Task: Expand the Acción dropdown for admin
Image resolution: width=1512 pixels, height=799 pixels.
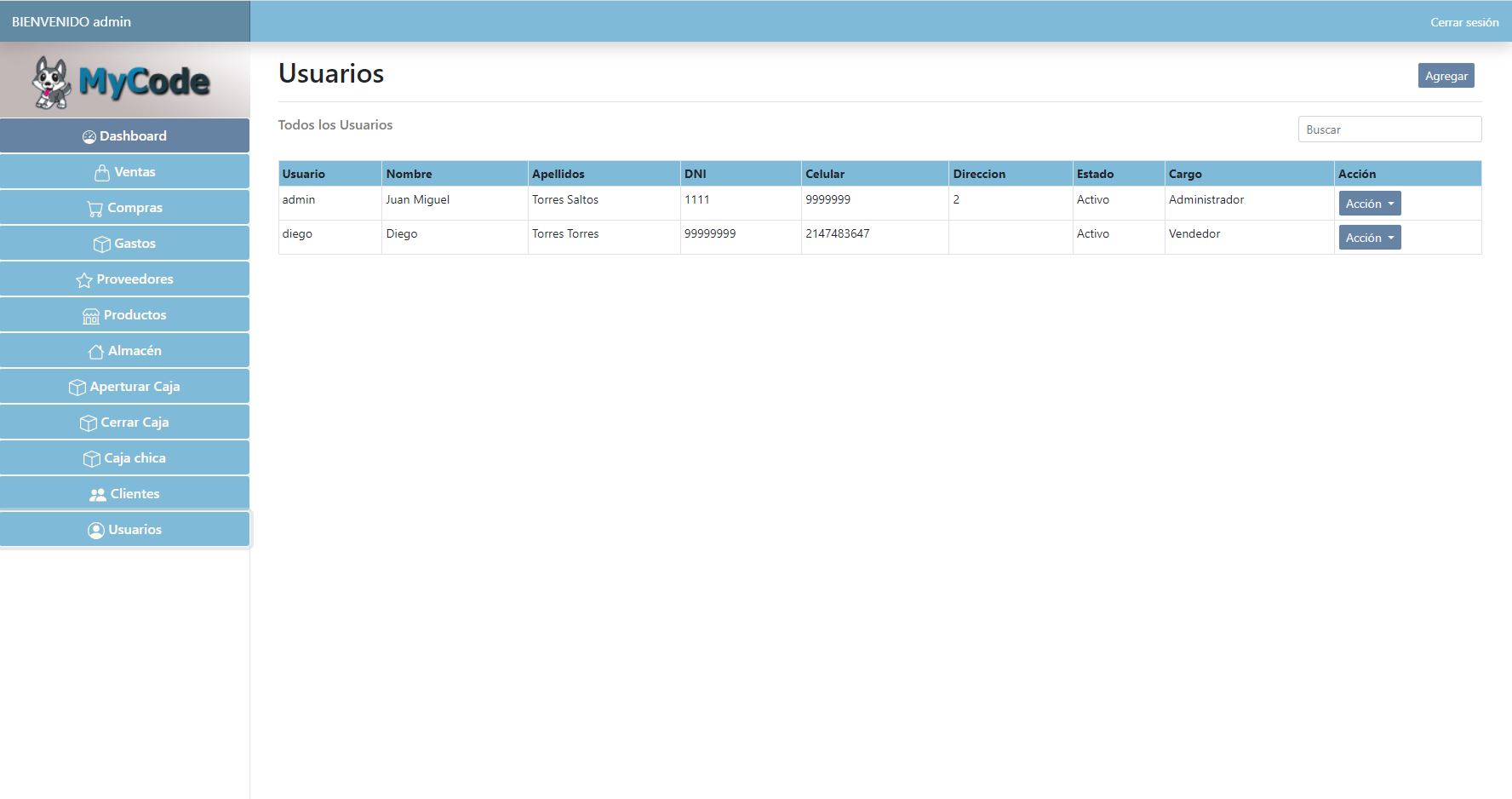Action: point(1369,204)
